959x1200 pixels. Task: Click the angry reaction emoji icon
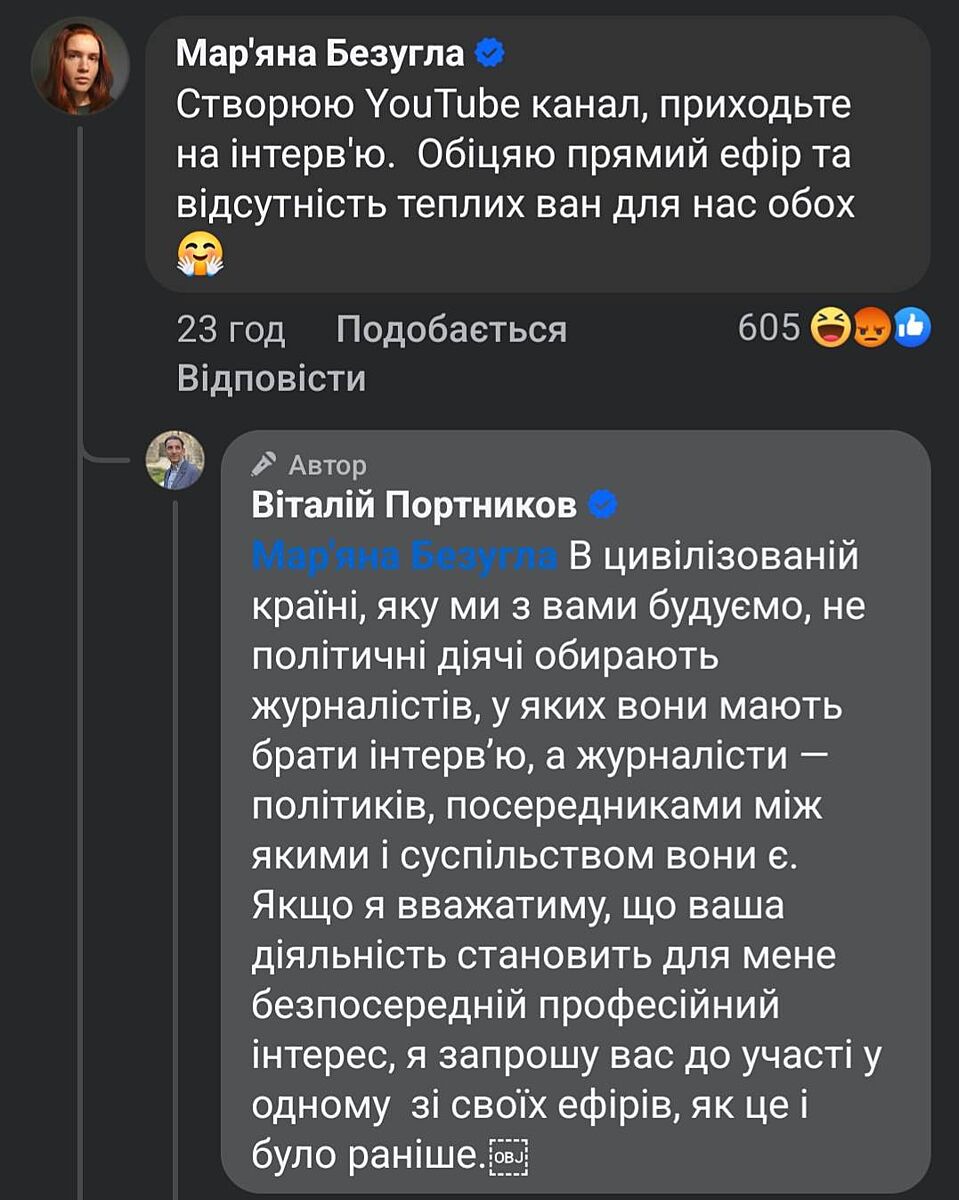pyautogui.click(x=871, y=328)
